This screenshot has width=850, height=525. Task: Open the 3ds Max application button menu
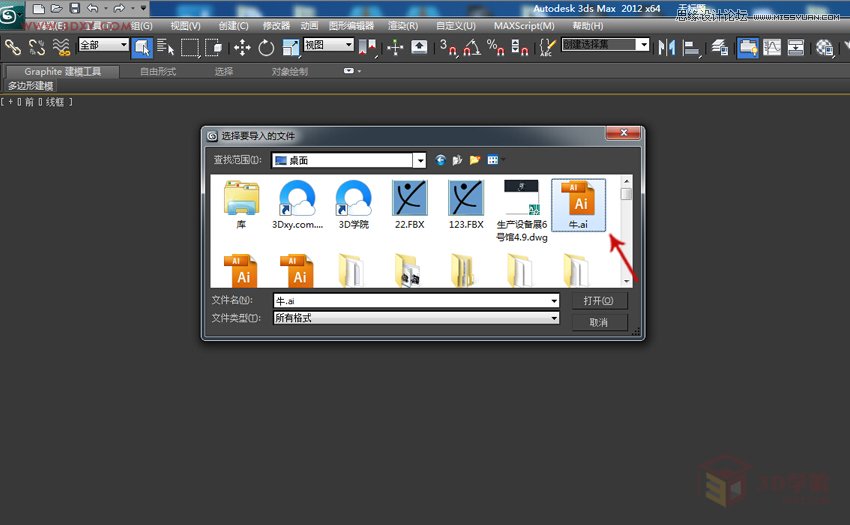click(10, 15)
